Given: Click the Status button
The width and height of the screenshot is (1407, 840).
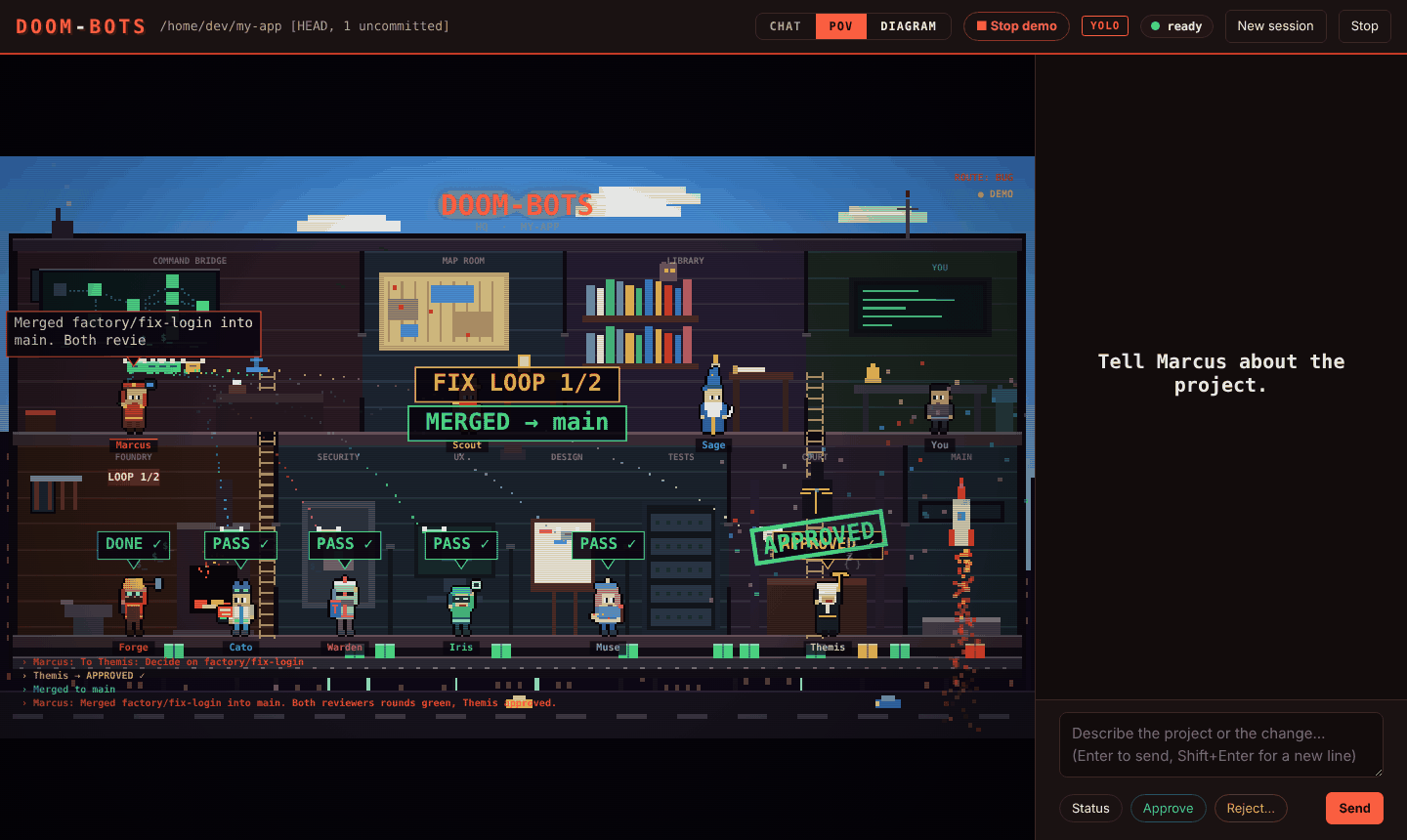Looking at the screenshot, I should pyautogui.click(x=1090, y=808).
